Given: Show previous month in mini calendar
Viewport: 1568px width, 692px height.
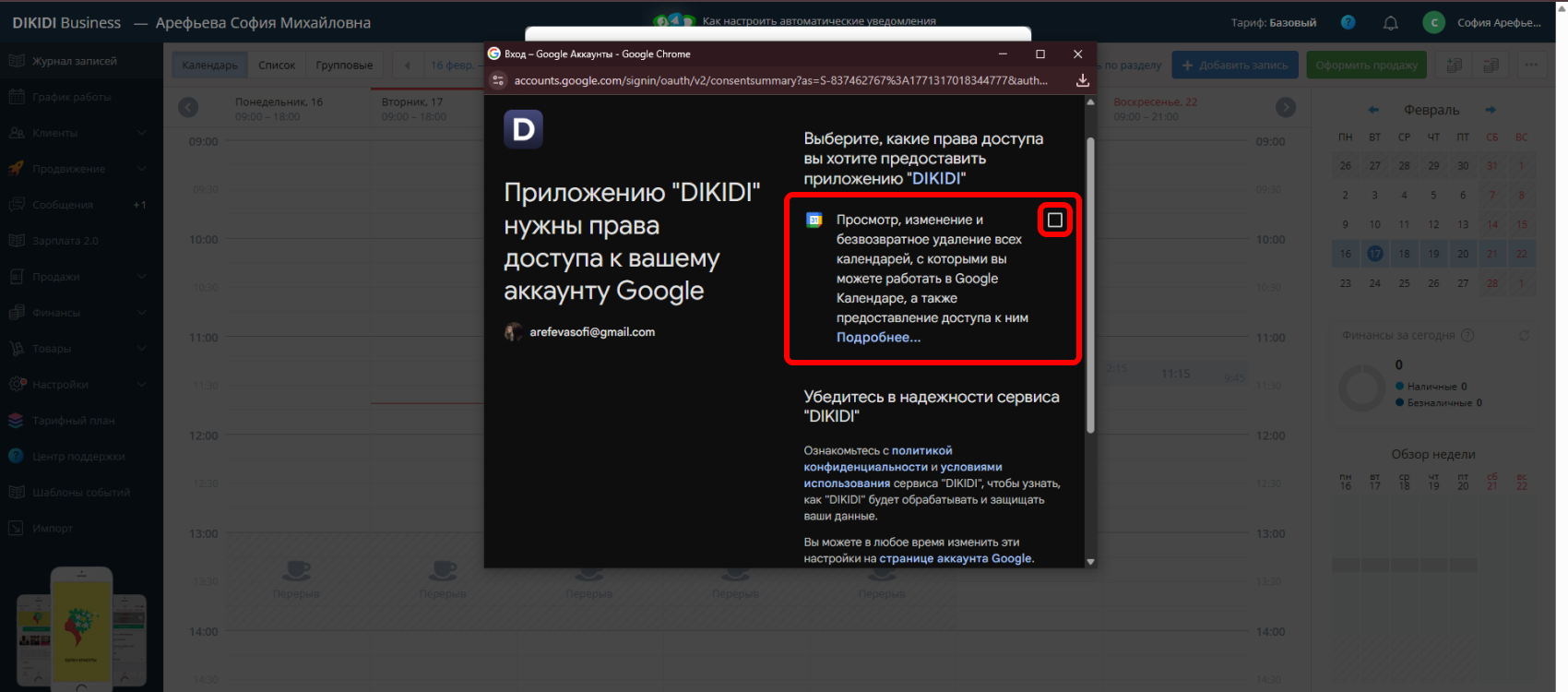Looking at the screenshot, I should [x=1373, y=110].
